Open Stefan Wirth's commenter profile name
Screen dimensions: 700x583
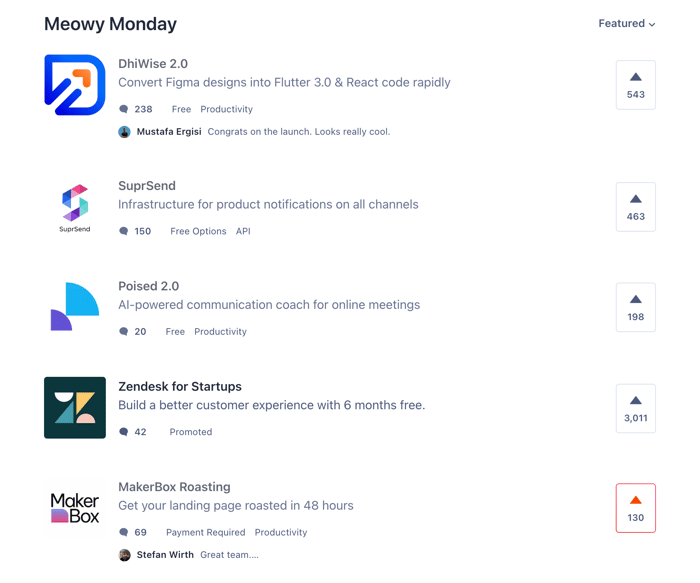click(x=165, y=555)
